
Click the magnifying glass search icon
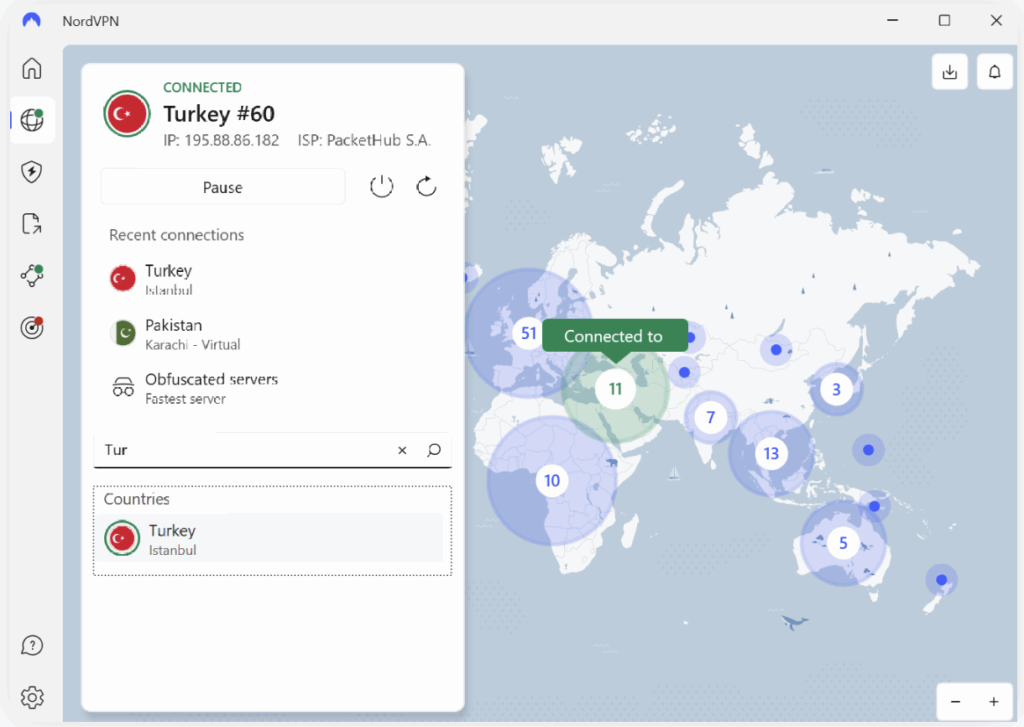pyautogui.click(x=434, y=450)
